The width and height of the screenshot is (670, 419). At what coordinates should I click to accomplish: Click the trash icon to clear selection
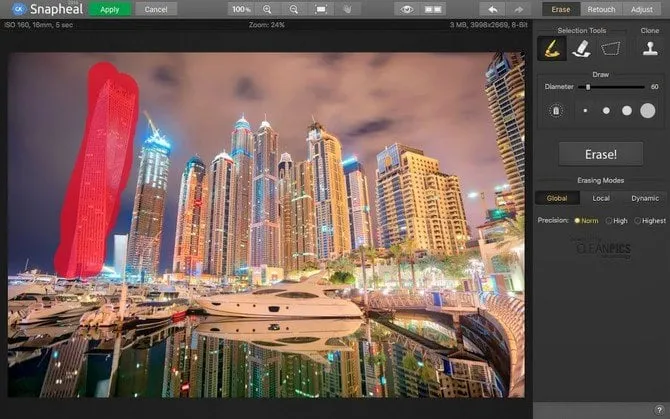click(556, 110)
